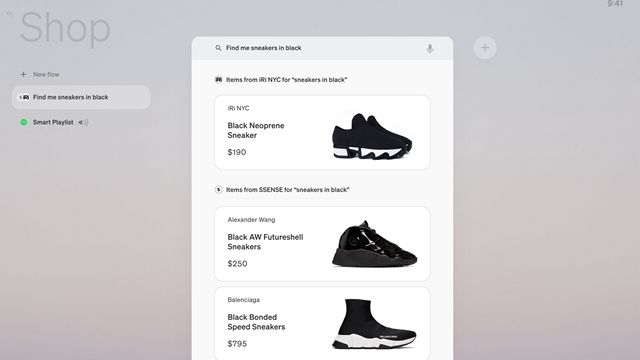This screenshot has height=360, width=640.
Task: Select the Find me sneakers in black flow
Action: [x=81, y=97]
